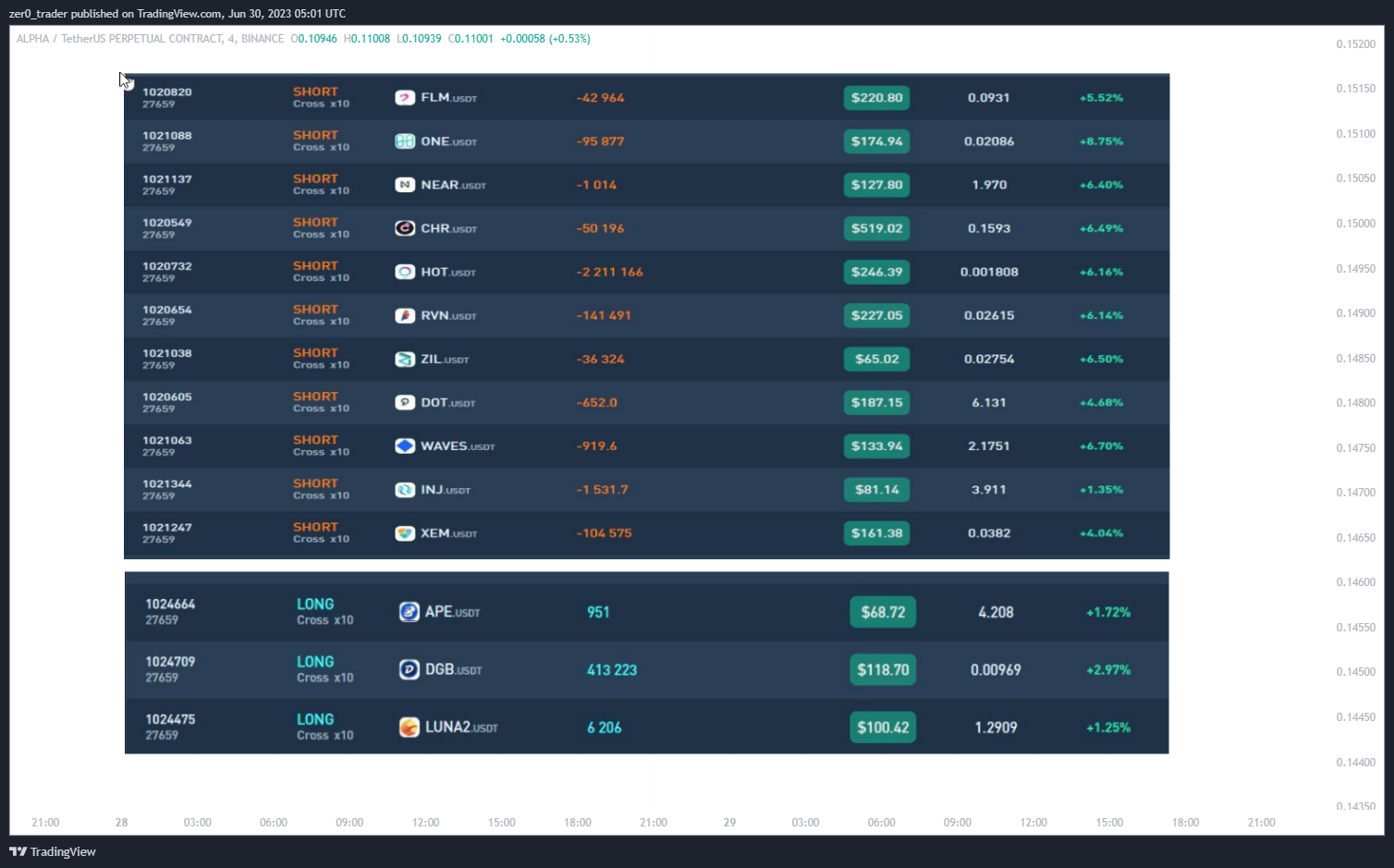Click the HOT coin icon
The width and height of the screenshot is (1394, 868).
click(405, 272)
